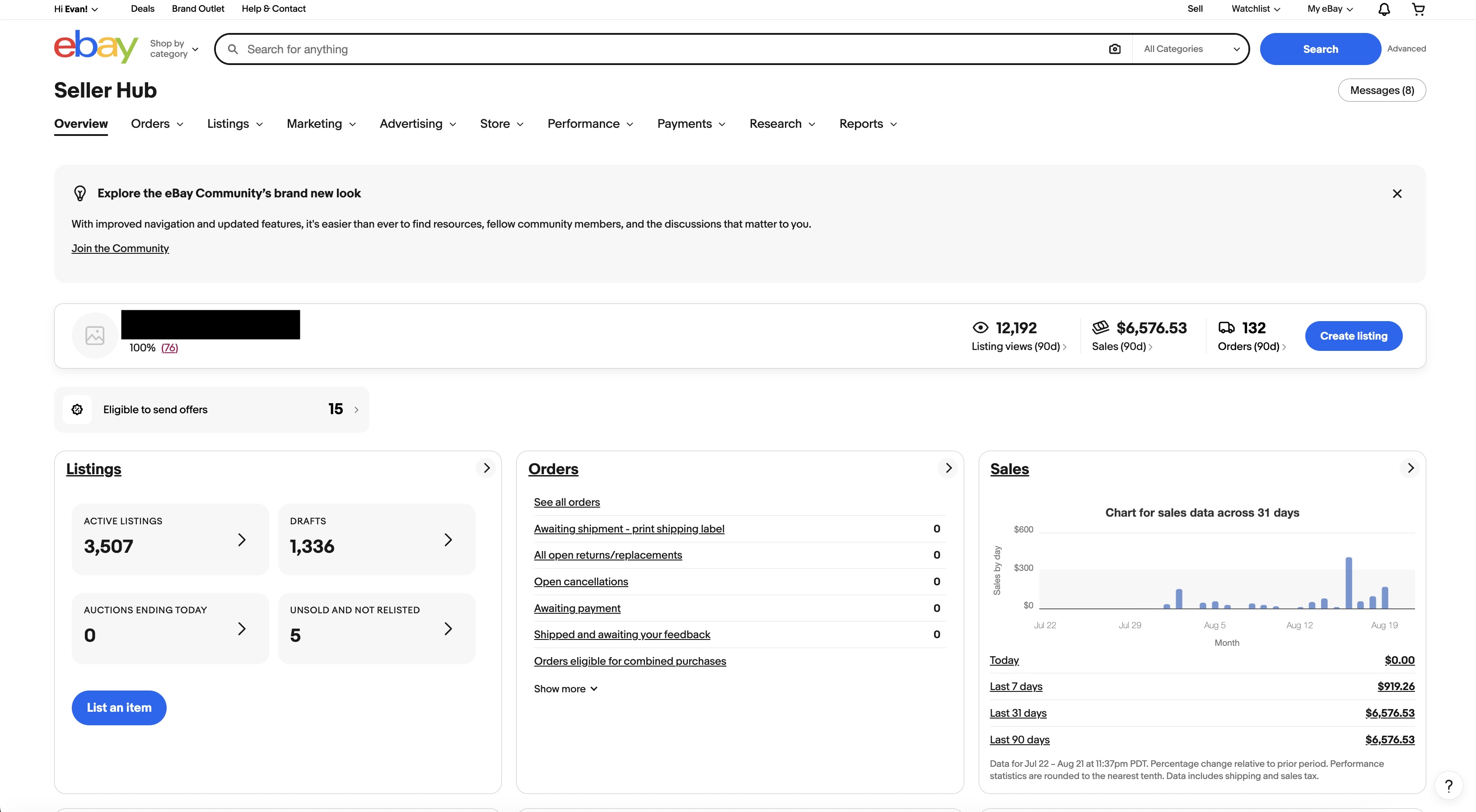
Task: Expand the Watchlist dropdown
Action: click(1256, 9)
